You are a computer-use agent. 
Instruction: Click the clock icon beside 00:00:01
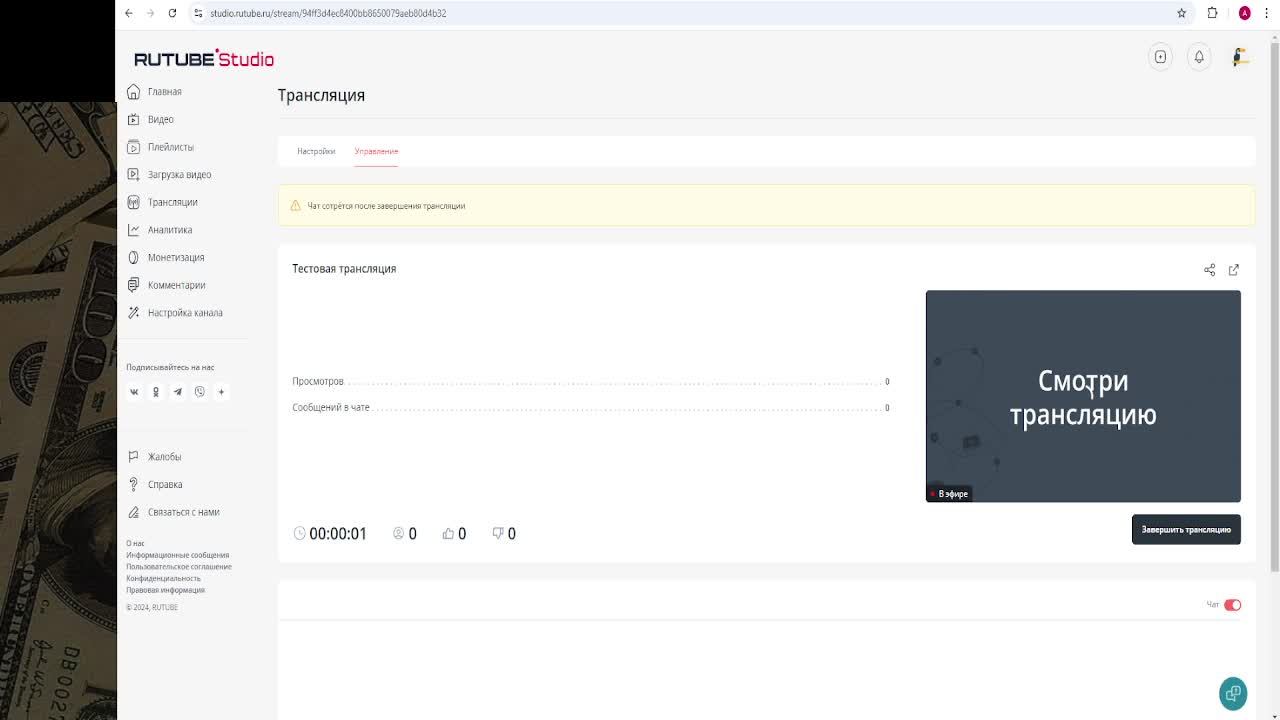pos(299,533)
